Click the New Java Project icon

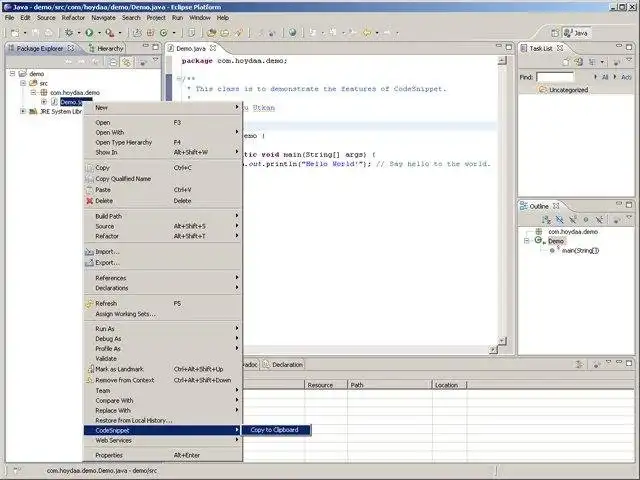tap(137, 33)
